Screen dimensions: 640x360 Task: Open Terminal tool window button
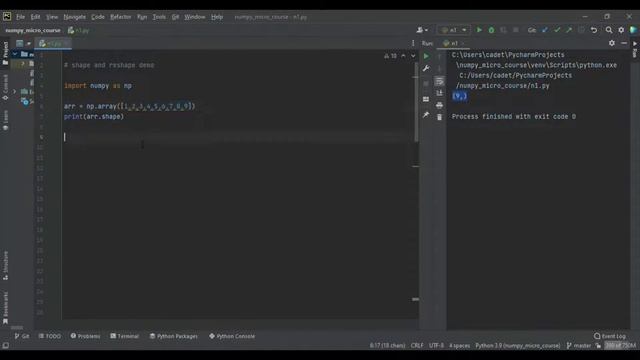(124, 336)
